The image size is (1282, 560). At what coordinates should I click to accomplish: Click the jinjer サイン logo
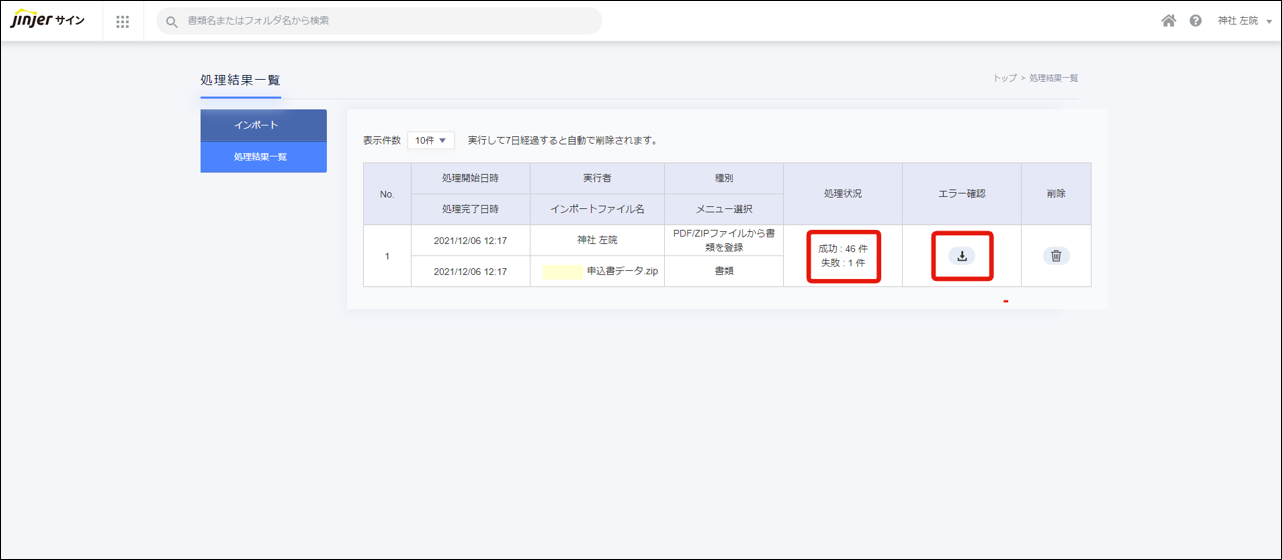pyautogui.click(x=48, y=21)
